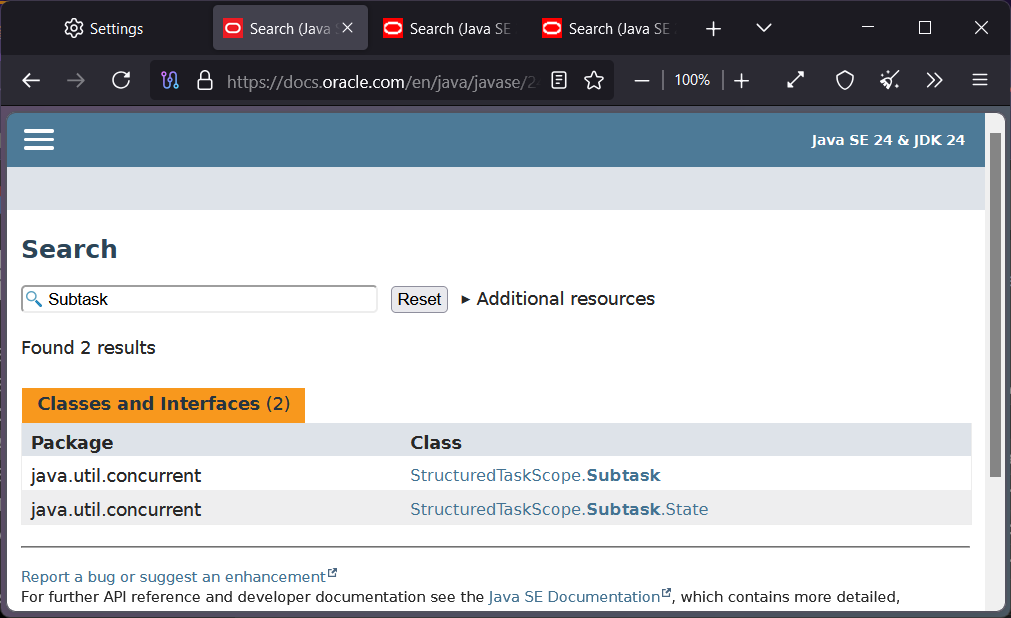This screenshot has width=1011, height=618.
Task: Bookmark this page with the star
Action: 594,80
